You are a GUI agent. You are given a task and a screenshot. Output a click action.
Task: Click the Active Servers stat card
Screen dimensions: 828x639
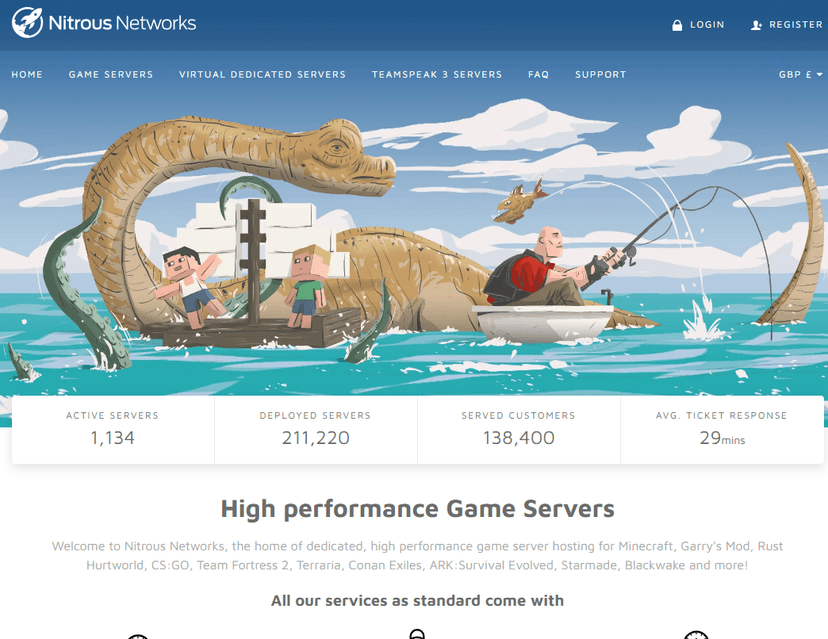[x=112, y=429]
